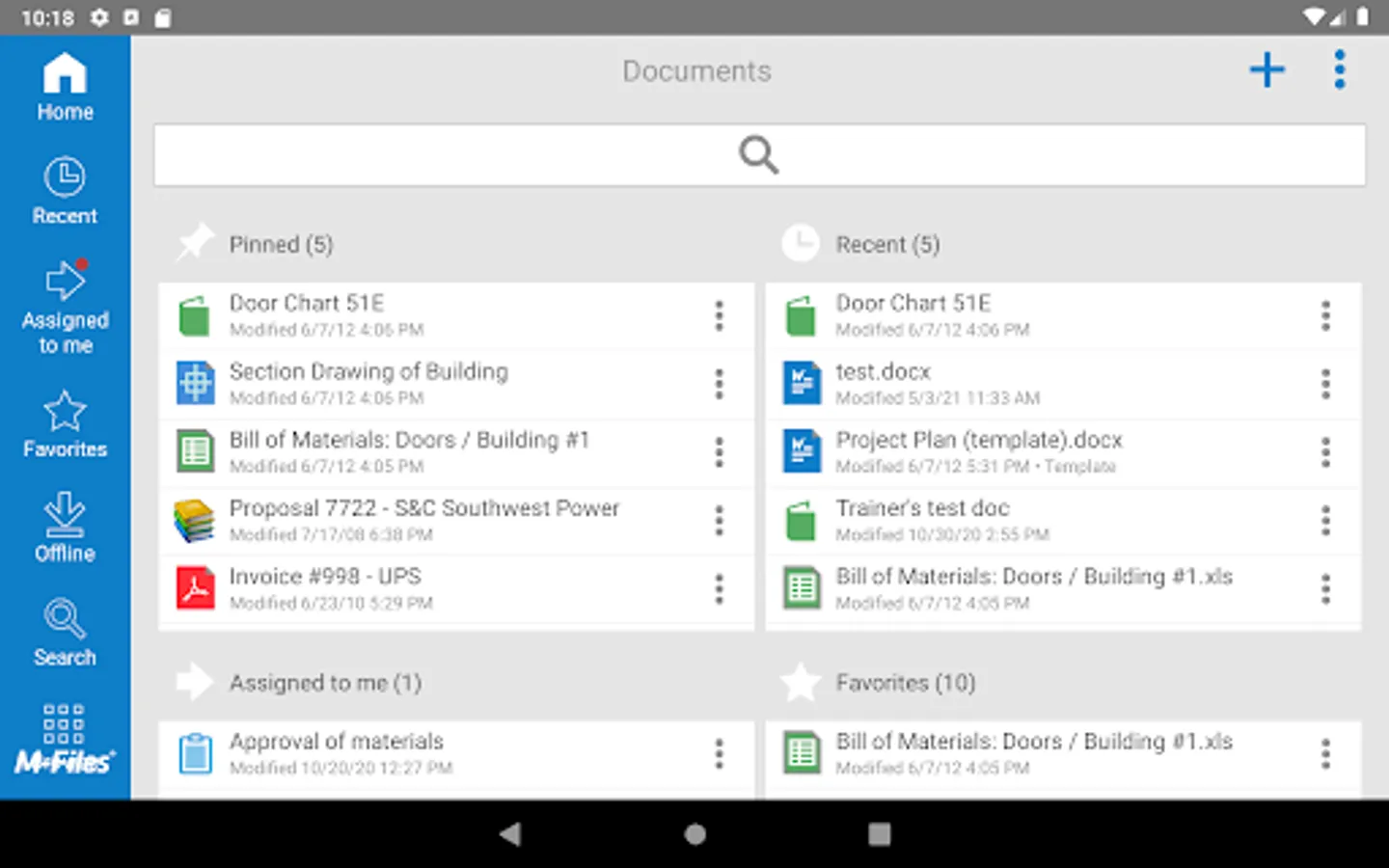Tap the spreadsheet icon of recent Bill of Materials .xls

[x=801, y=589]
